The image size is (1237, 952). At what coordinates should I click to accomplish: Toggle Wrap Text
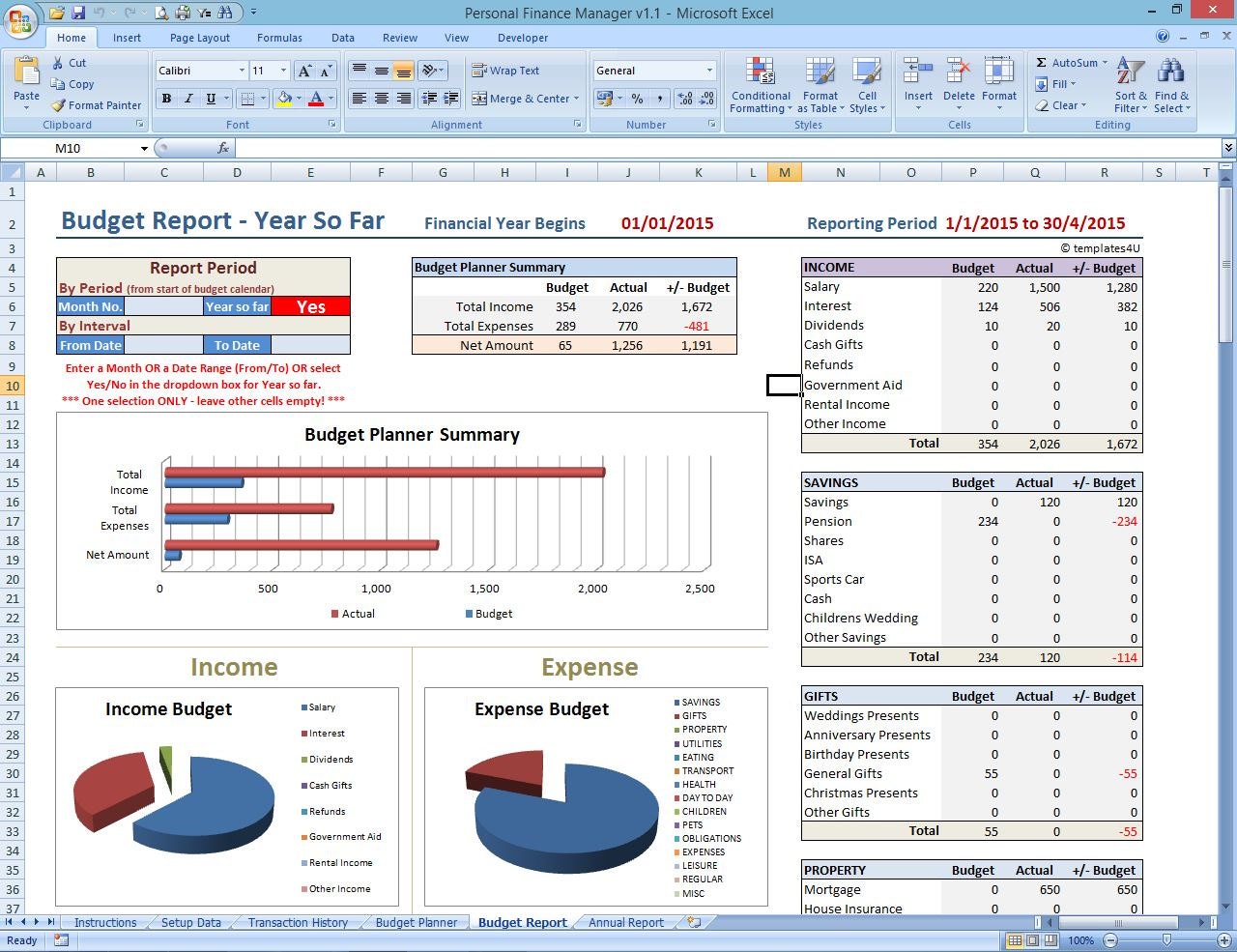pos(505,71)
